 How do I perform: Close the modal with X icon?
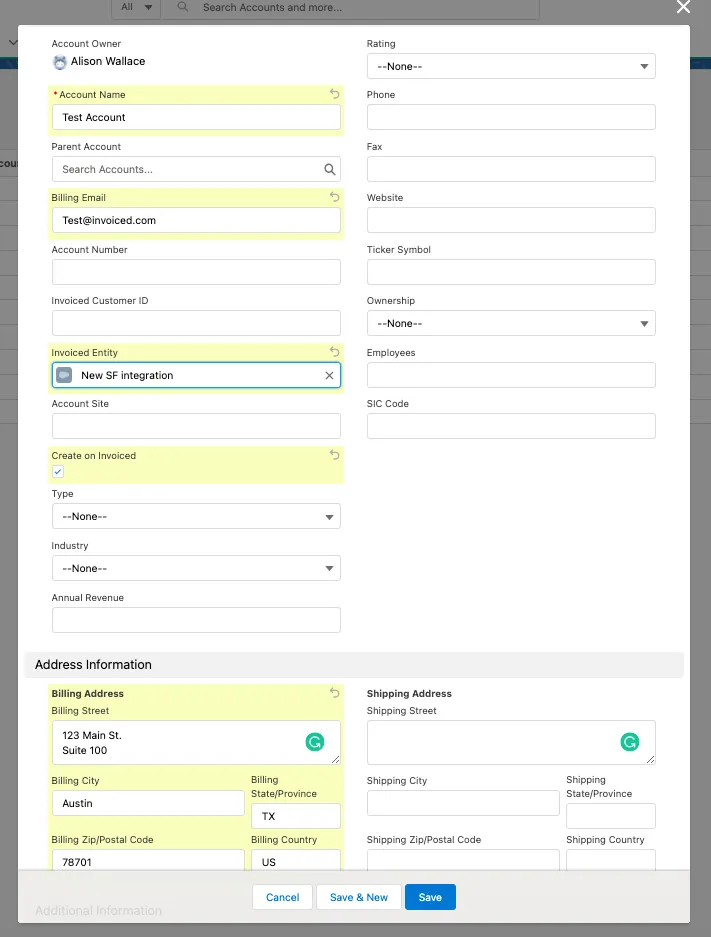tap(683, 7)
